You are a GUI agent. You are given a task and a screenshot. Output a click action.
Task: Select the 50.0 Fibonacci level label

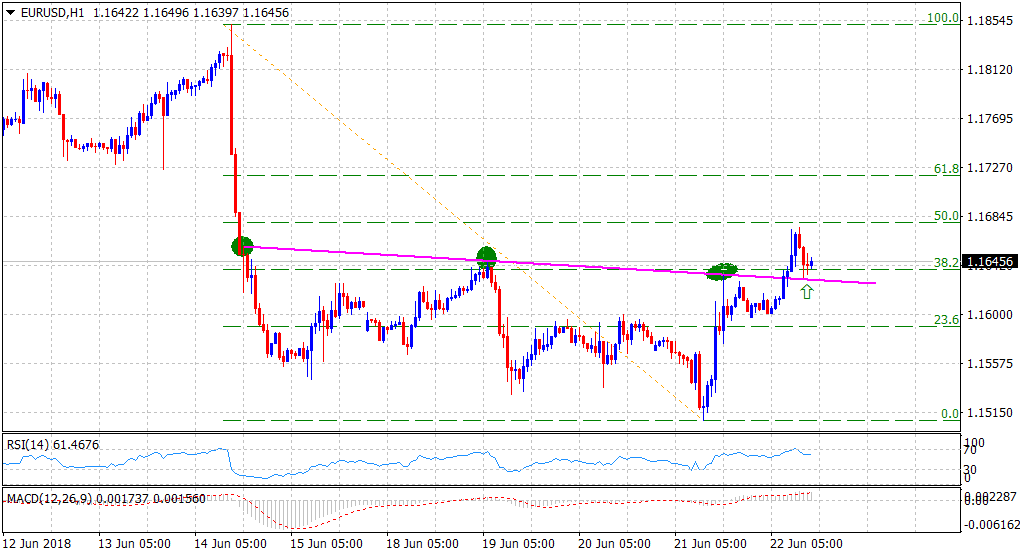945,216
